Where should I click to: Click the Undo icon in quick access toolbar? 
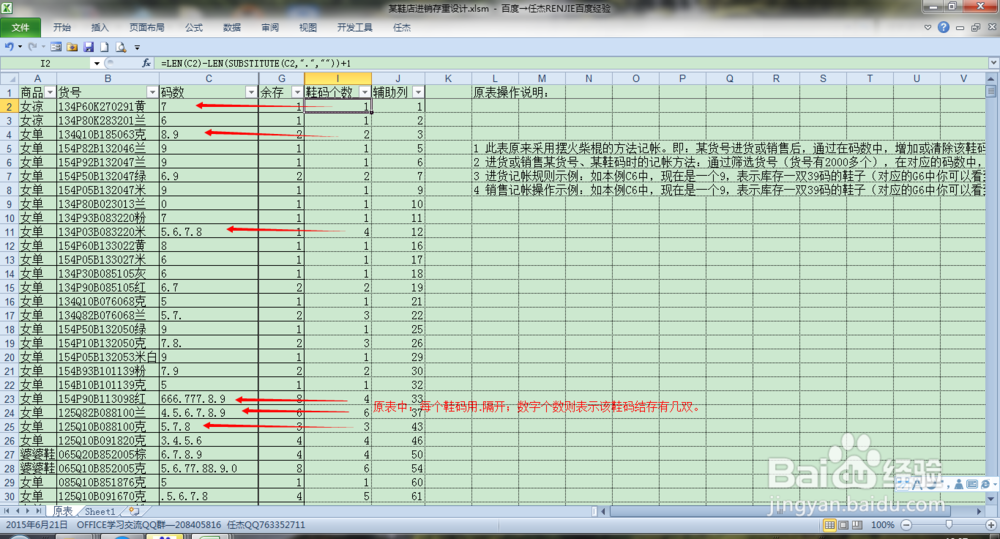8,47
